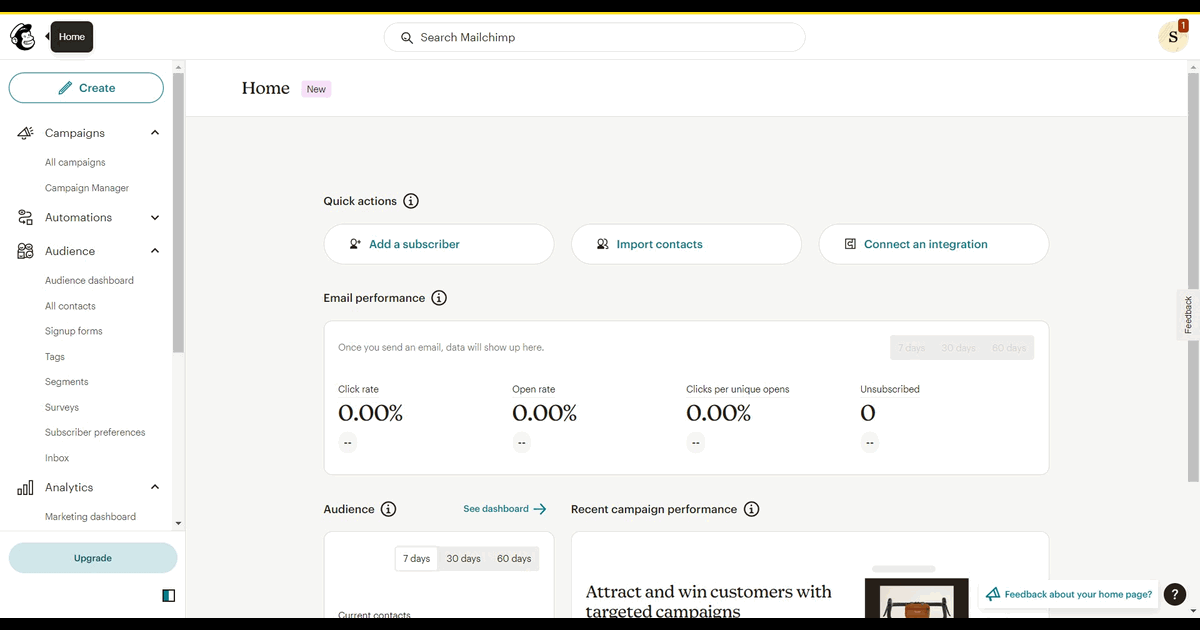This screenshot has width=1200, height=630.
Task: Select 60 days in Audience widget
Action: click(x=514, y=559)
